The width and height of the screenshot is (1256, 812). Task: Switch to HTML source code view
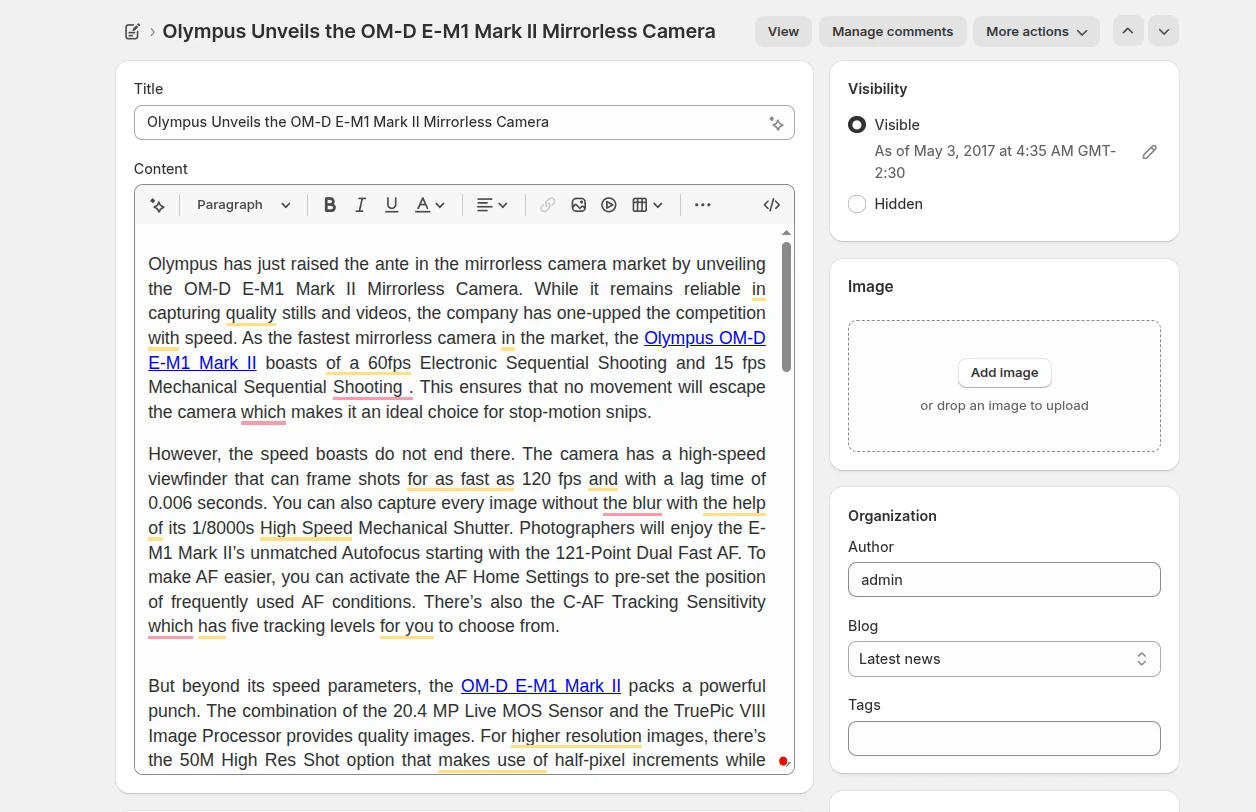(x=772, y=205)
